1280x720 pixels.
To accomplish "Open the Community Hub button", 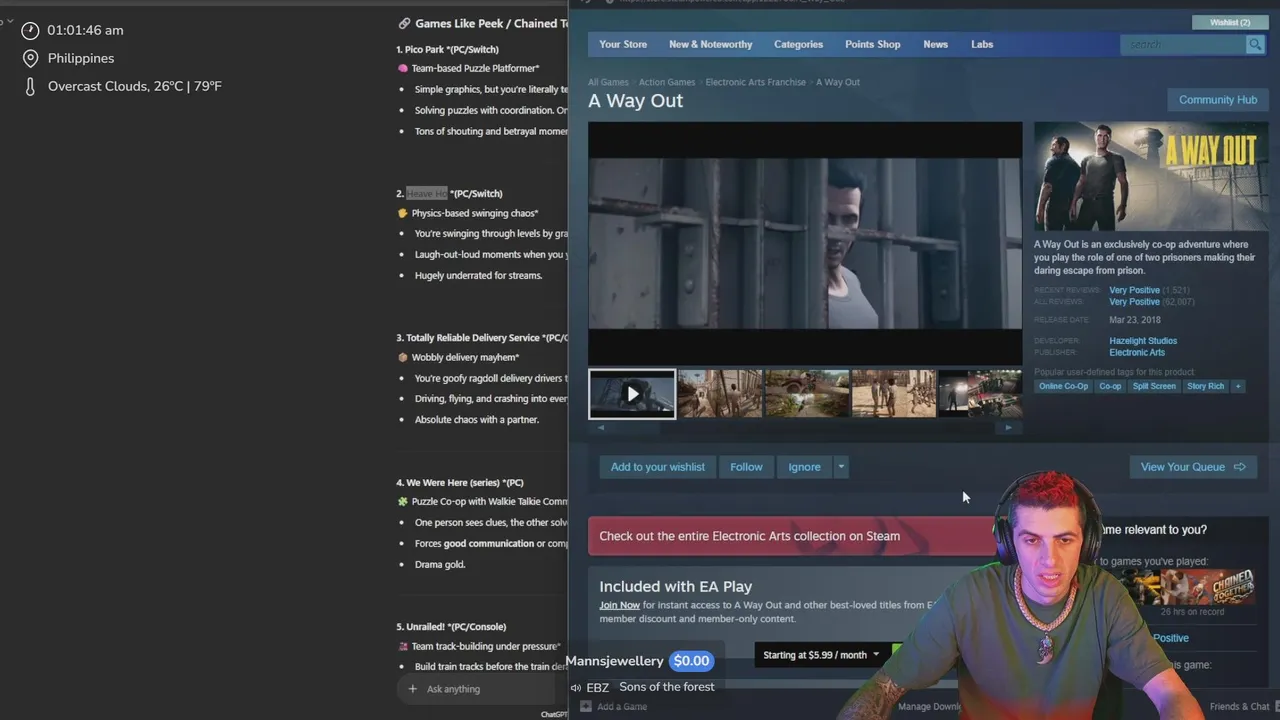I will coord(1217,100).
